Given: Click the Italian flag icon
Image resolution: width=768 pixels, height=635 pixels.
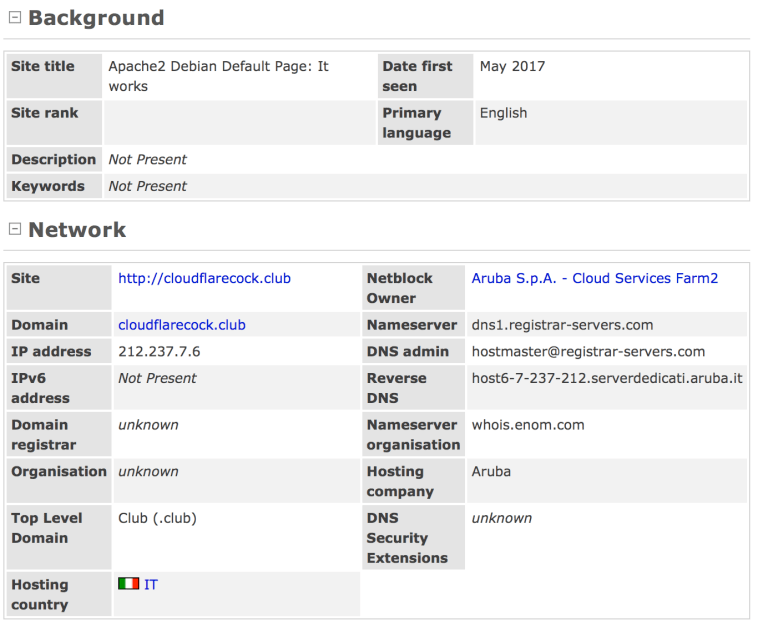Looking at the screenshot, I should (x=128, y=584).
